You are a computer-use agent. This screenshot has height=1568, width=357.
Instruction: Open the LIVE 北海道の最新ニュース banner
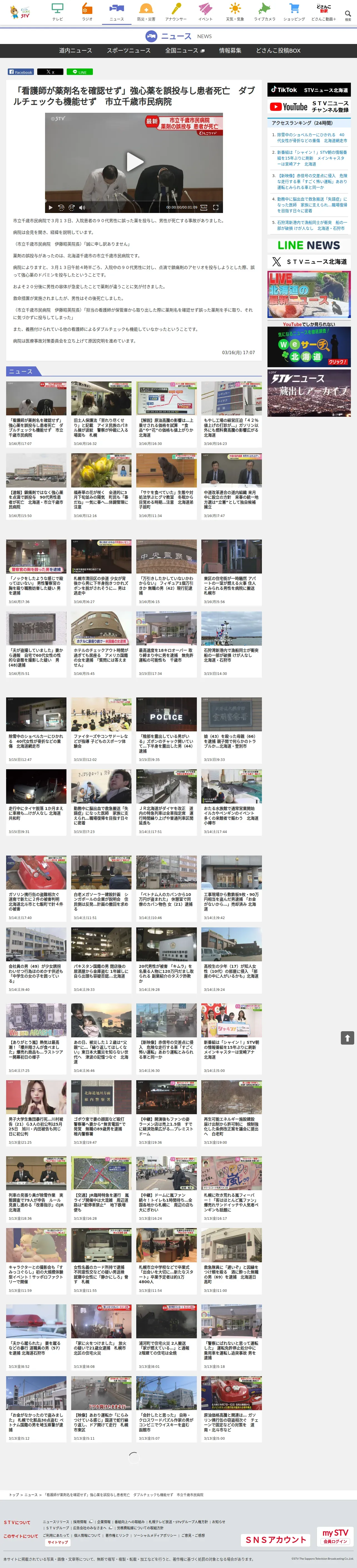309,295
